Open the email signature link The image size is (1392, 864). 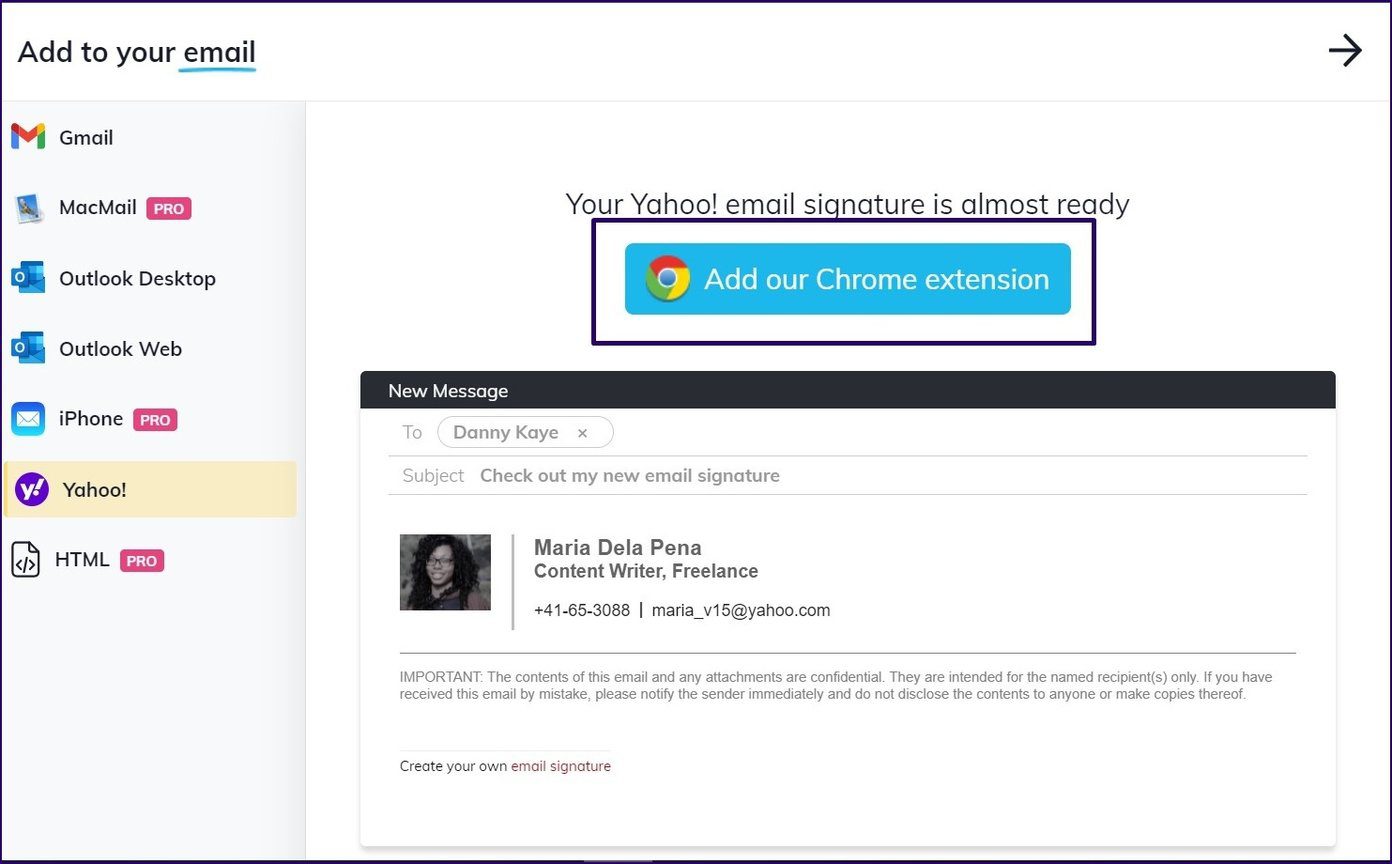561,767
